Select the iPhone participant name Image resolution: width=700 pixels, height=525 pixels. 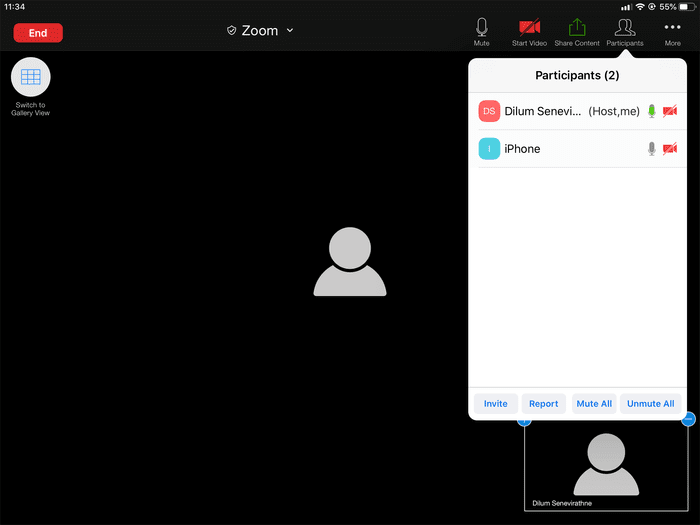[522, 149]
